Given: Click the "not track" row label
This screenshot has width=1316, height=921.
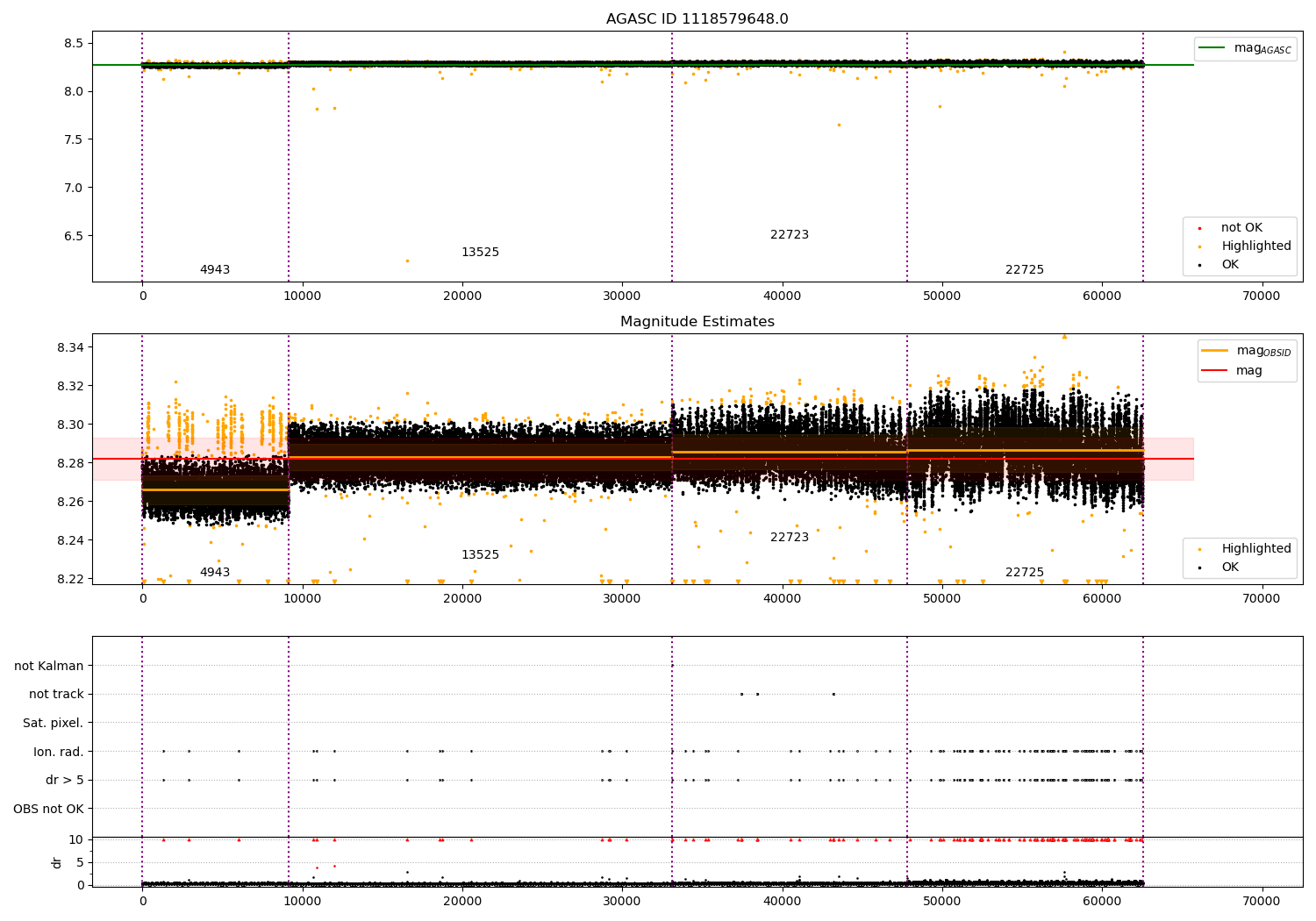Looking at the screenshot, I should coord(56,695).
